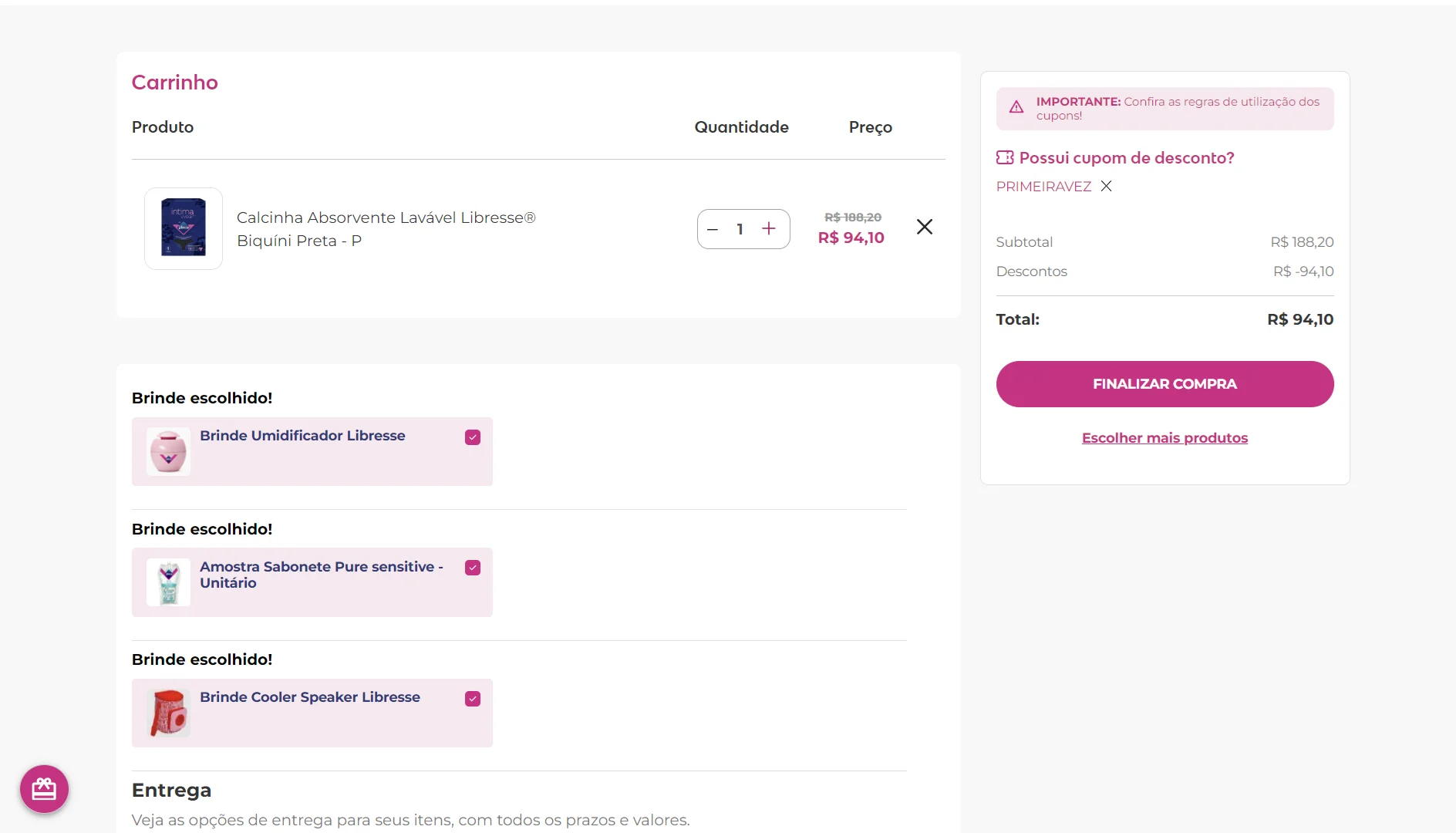Image resolution: width=1456 pixels, height=833 pixels.
Task: Click the discounted price R$ 94,10
Action: click(x=851, y=238)
